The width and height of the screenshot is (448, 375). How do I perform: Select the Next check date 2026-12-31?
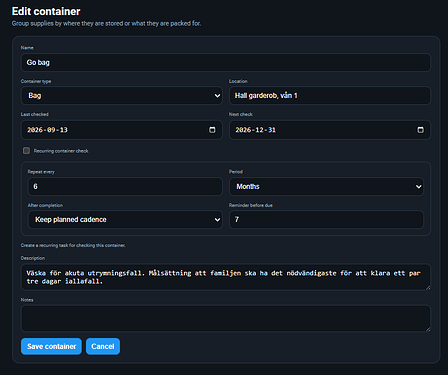[256, 130]
